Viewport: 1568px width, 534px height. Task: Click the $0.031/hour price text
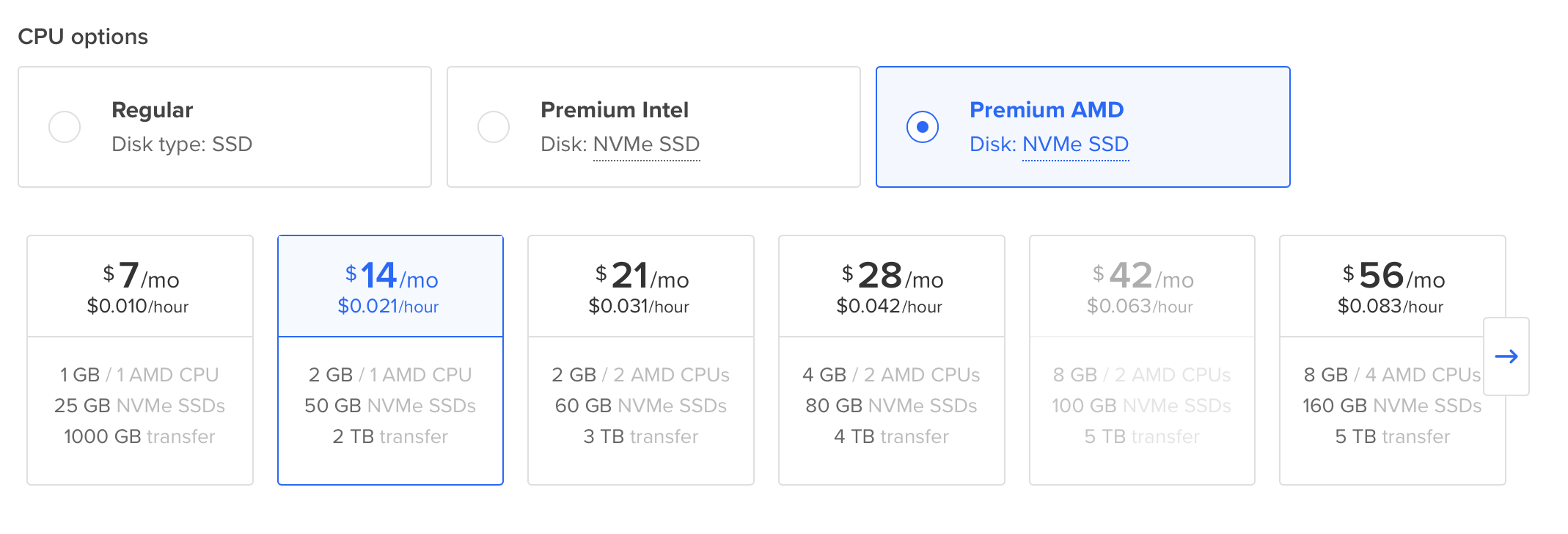(639, 307)
